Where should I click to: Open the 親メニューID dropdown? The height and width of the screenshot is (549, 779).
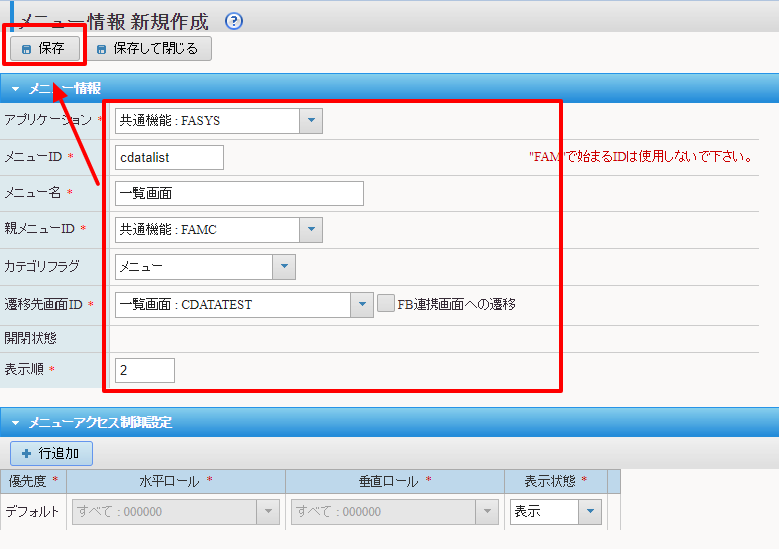click(311, 230)
